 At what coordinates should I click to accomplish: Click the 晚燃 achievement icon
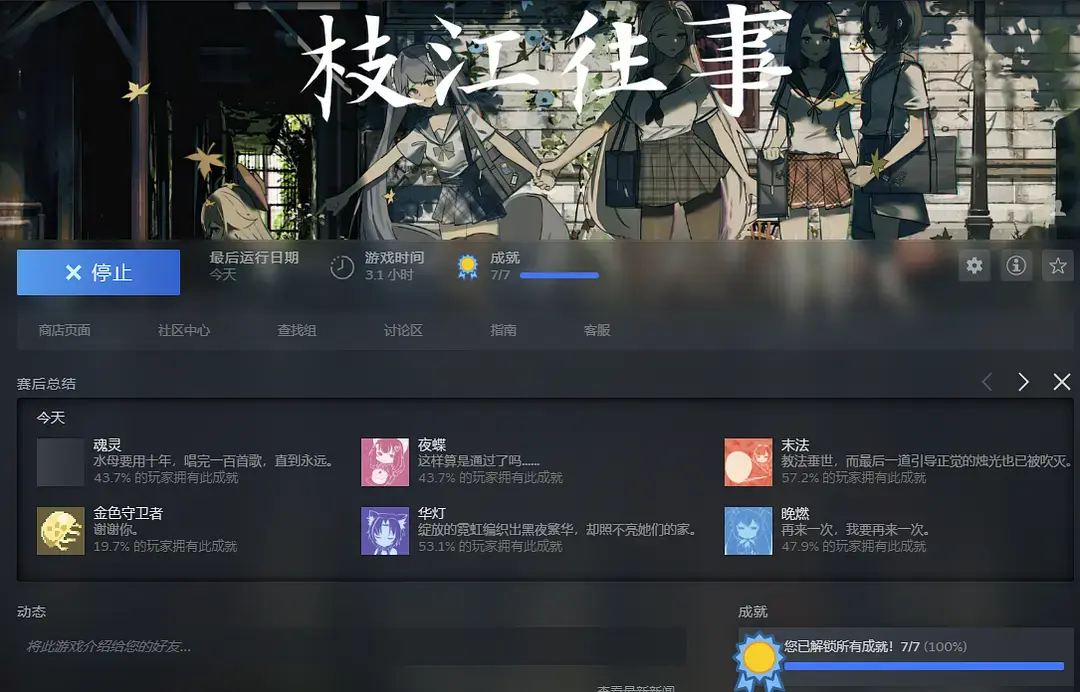pos(748,531)
